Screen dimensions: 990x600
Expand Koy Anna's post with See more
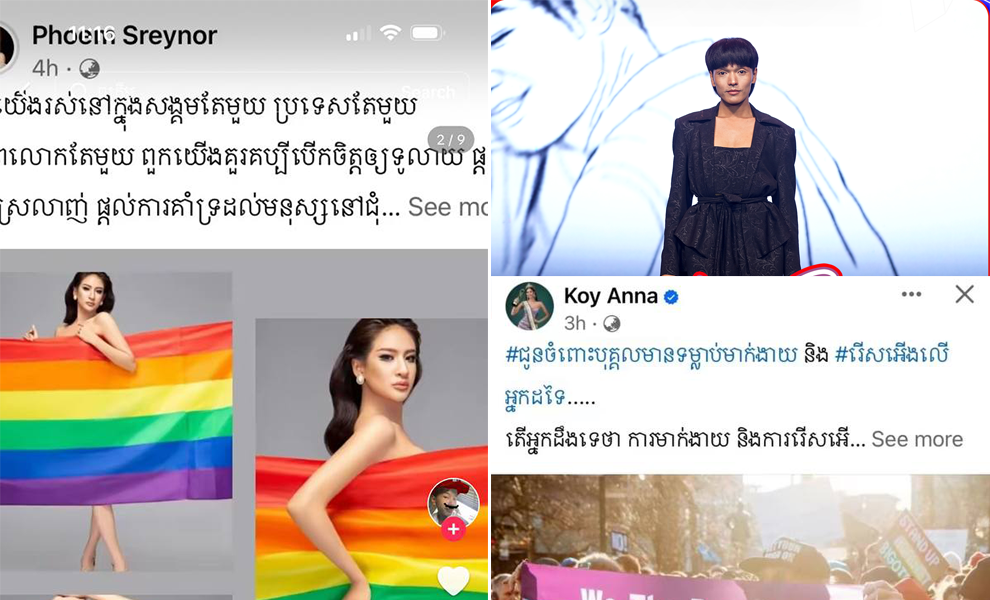tap(917, 439)
